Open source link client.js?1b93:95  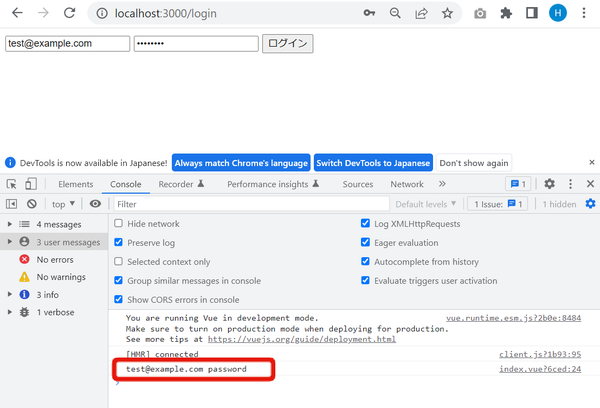[x=540, y=354]
